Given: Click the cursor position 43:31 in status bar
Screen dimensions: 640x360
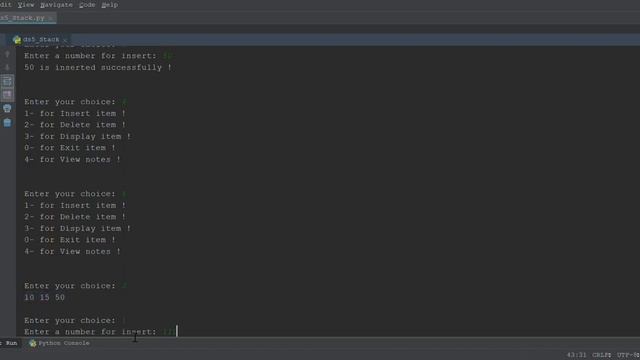Looking at the screenshot, I should pos(576,355).
